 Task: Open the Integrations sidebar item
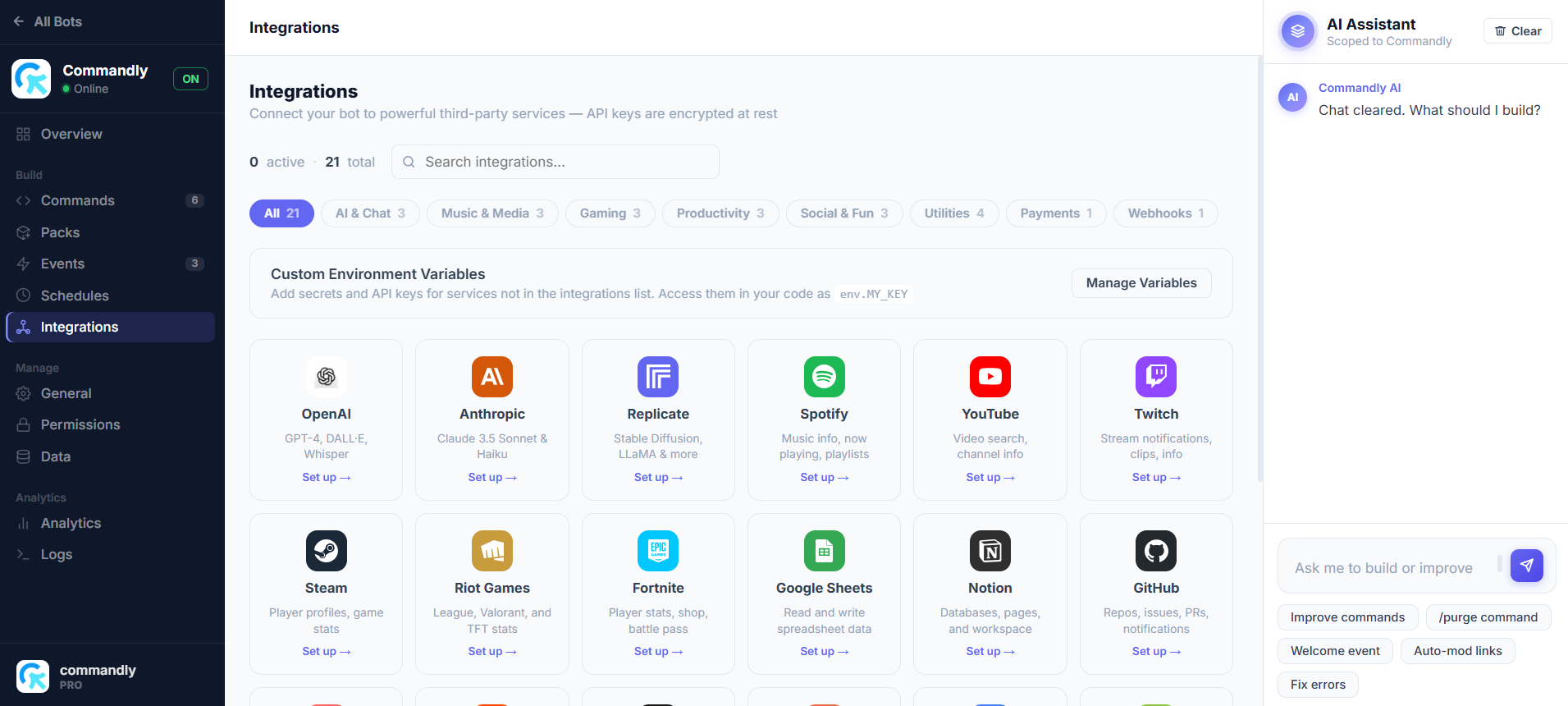point(111,327)
